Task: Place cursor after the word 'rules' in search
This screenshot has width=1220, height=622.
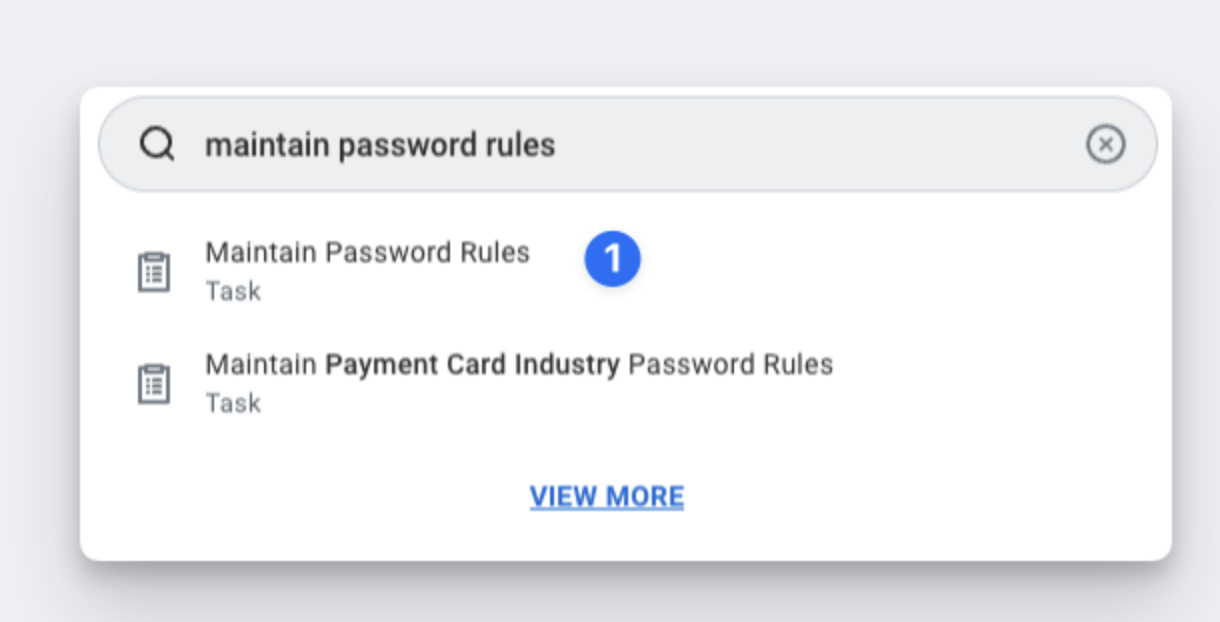Action: pos(557,146)
